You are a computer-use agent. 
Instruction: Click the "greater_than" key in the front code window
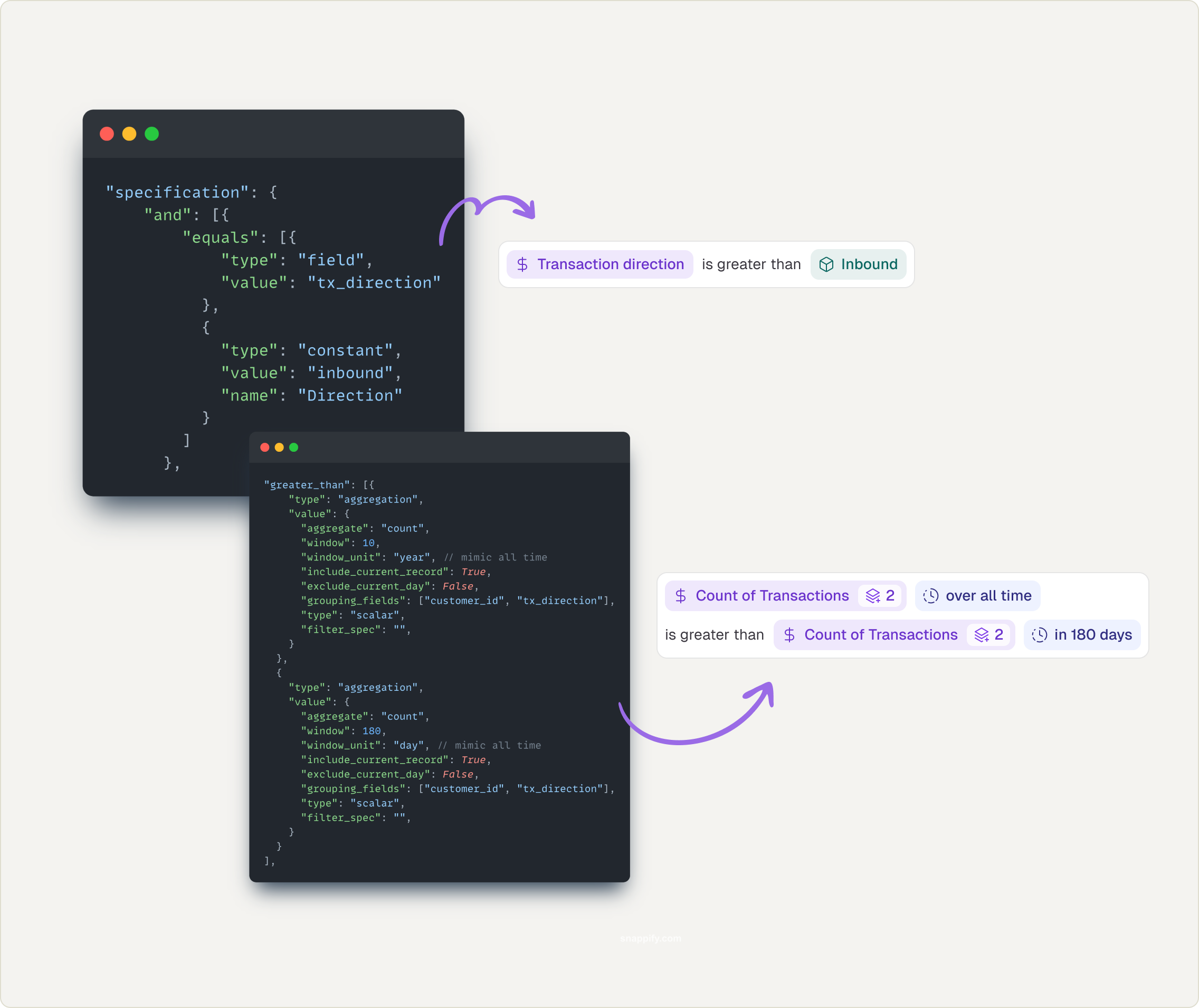coord(307,485)
